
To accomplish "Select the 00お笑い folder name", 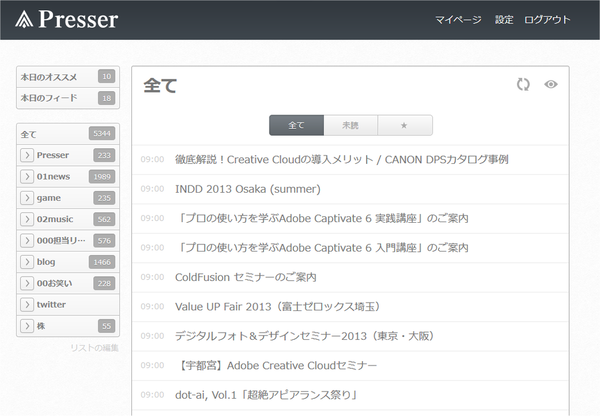I will click(54, 283).
